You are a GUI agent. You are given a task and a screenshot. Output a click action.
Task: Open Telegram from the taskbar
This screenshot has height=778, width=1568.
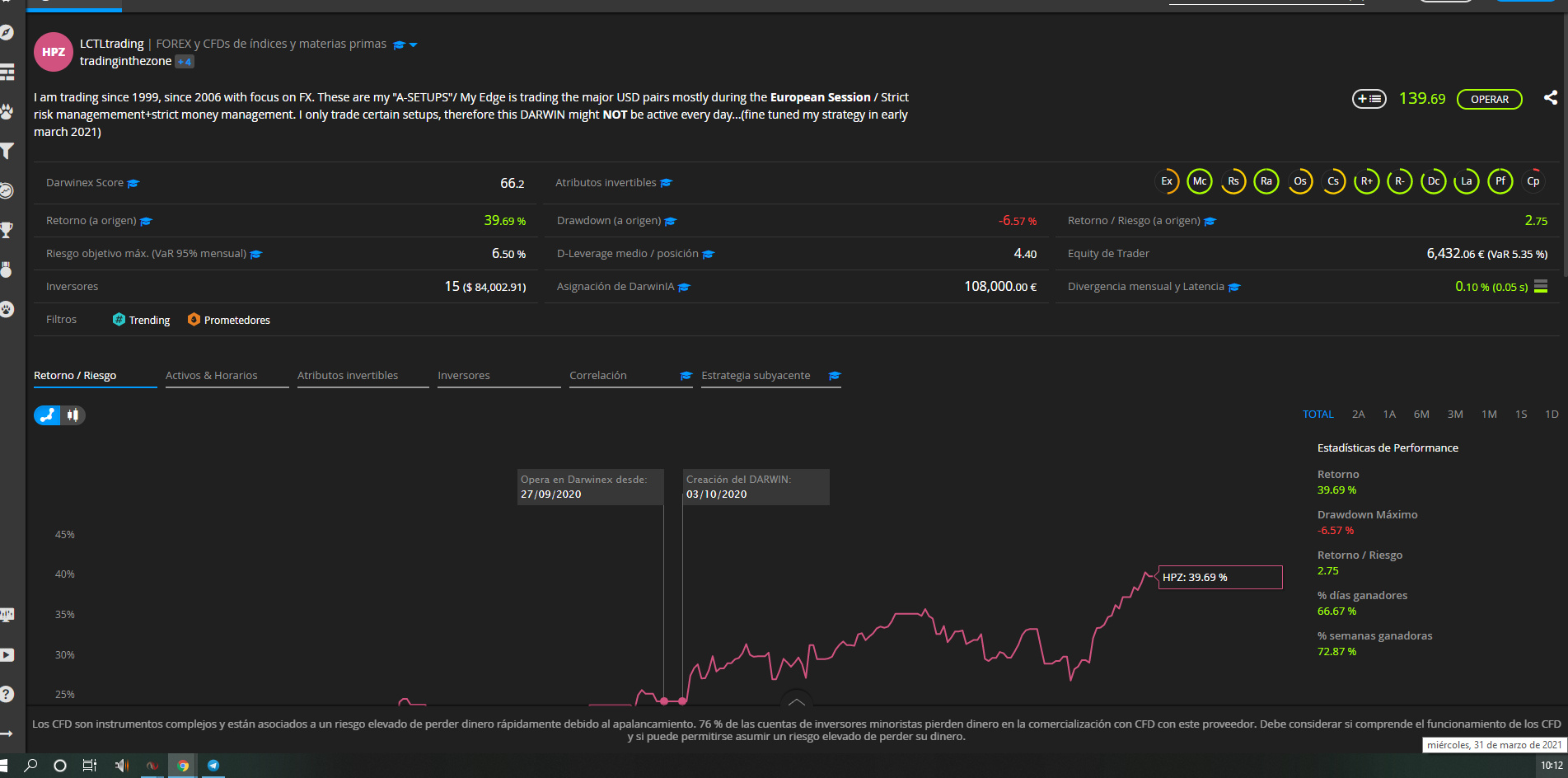213,766
